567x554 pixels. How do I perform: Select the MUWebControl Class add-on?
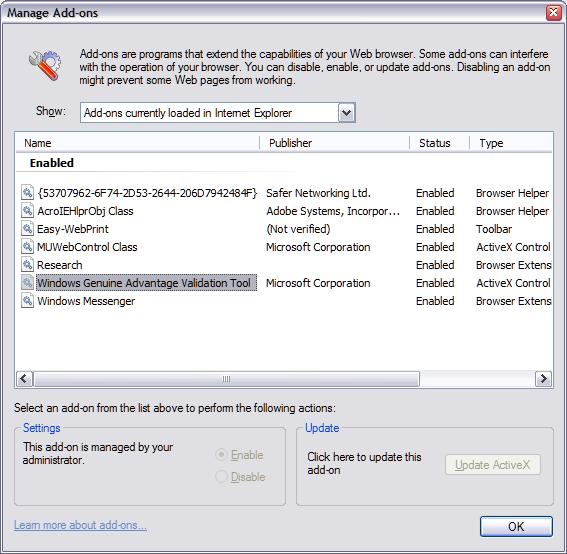pos(87,247)
